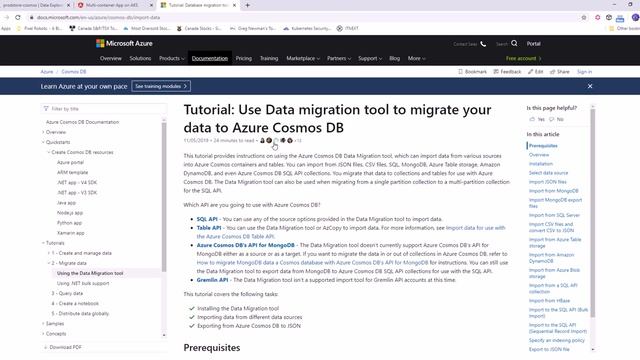Open the Training nav item
This screenshot has width=640, height=360.
pyautogui.click(x=269, y=58)
